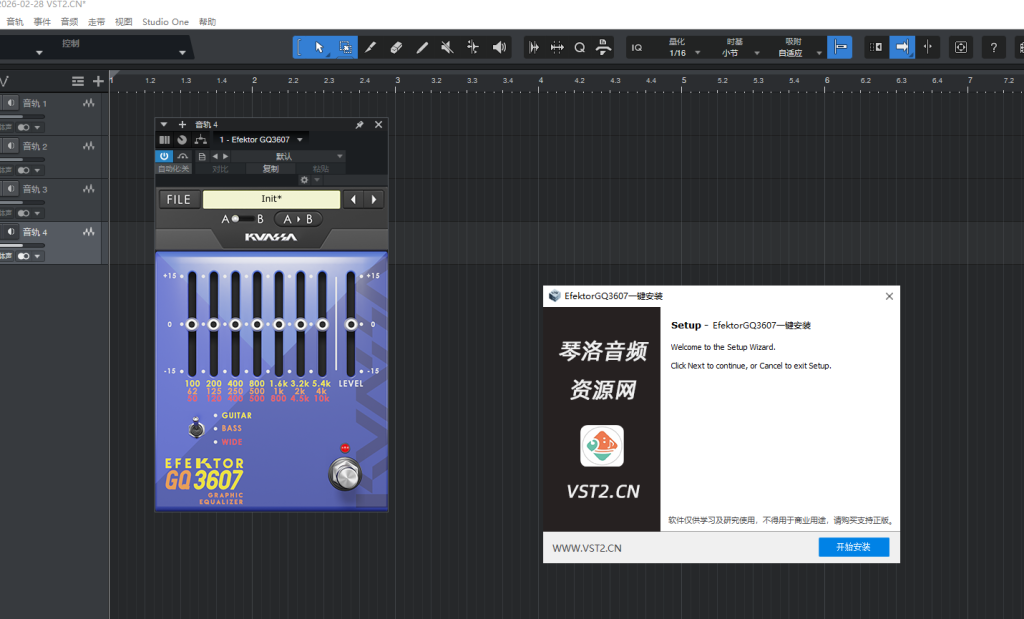Pick the Mute tool speaker icon
Screen dimensions: 1024x619
click(448, 47)
